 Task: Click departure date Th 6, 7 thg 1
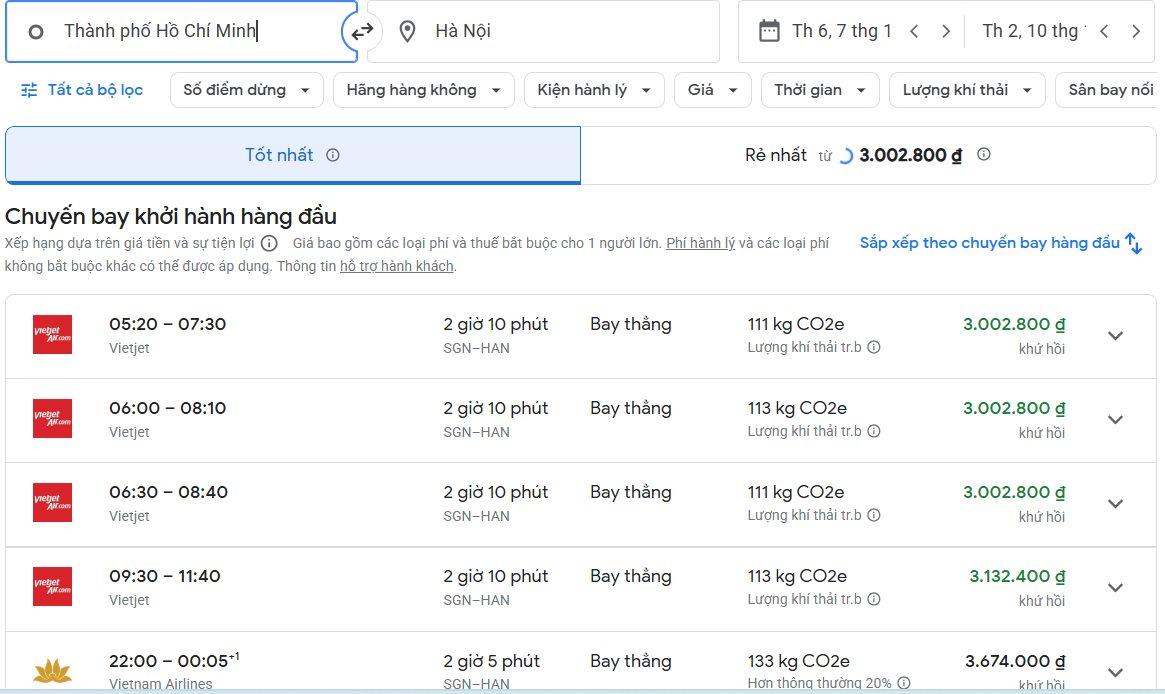click(842, 31)
